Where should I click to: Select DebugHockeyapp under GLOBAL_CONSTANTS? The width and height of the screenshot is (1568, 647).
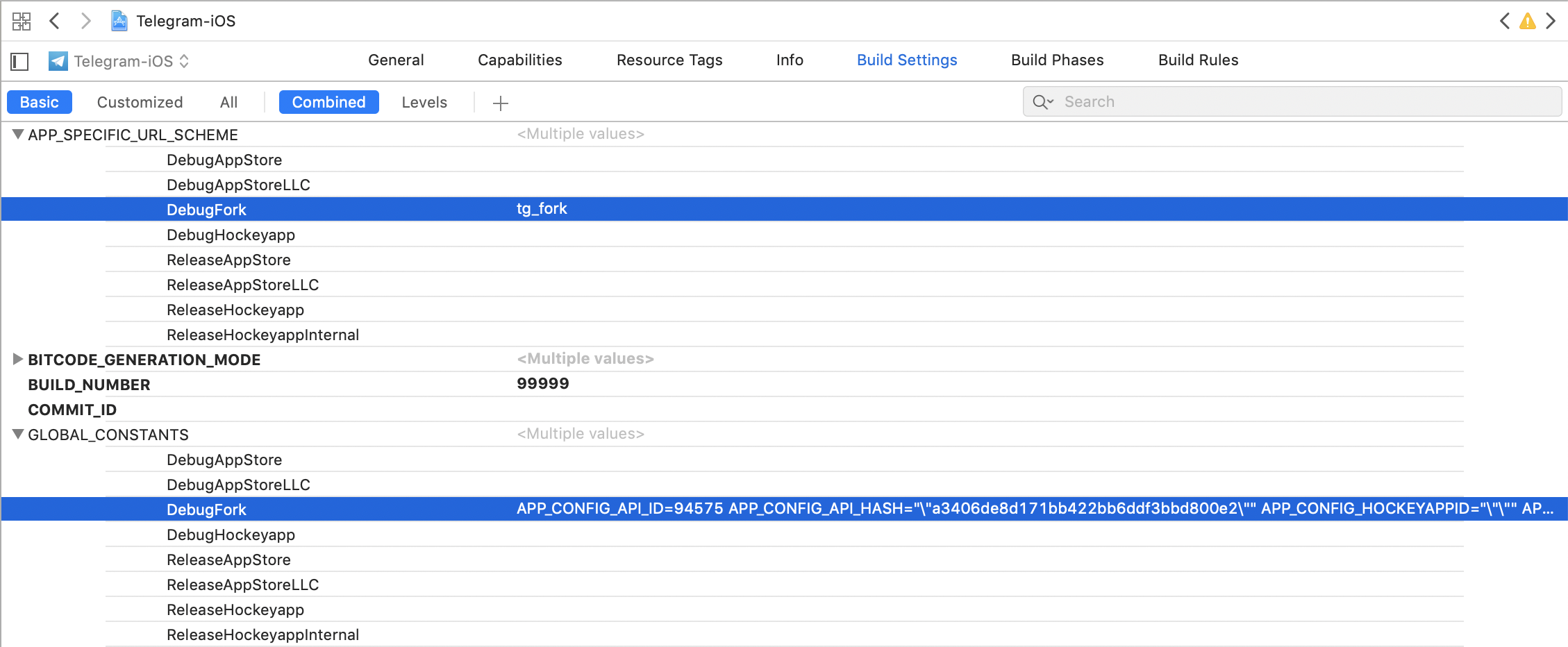pos(231,535)
